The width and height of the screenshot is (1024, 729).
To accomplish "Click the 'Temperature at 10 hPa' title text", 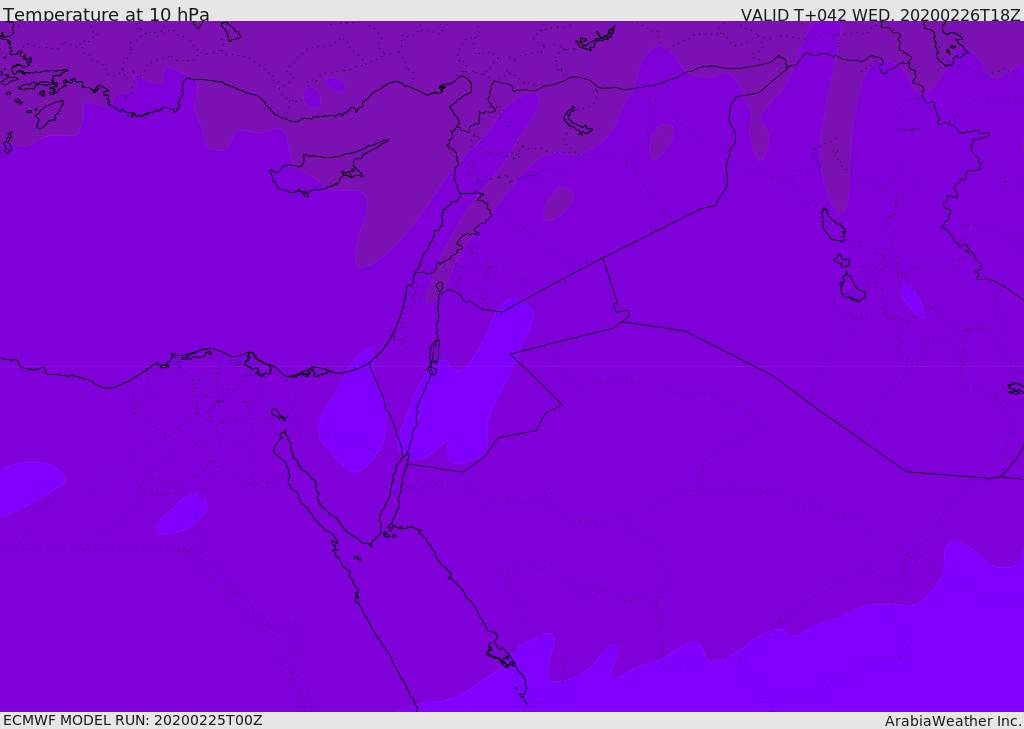I will pos(106,14).
